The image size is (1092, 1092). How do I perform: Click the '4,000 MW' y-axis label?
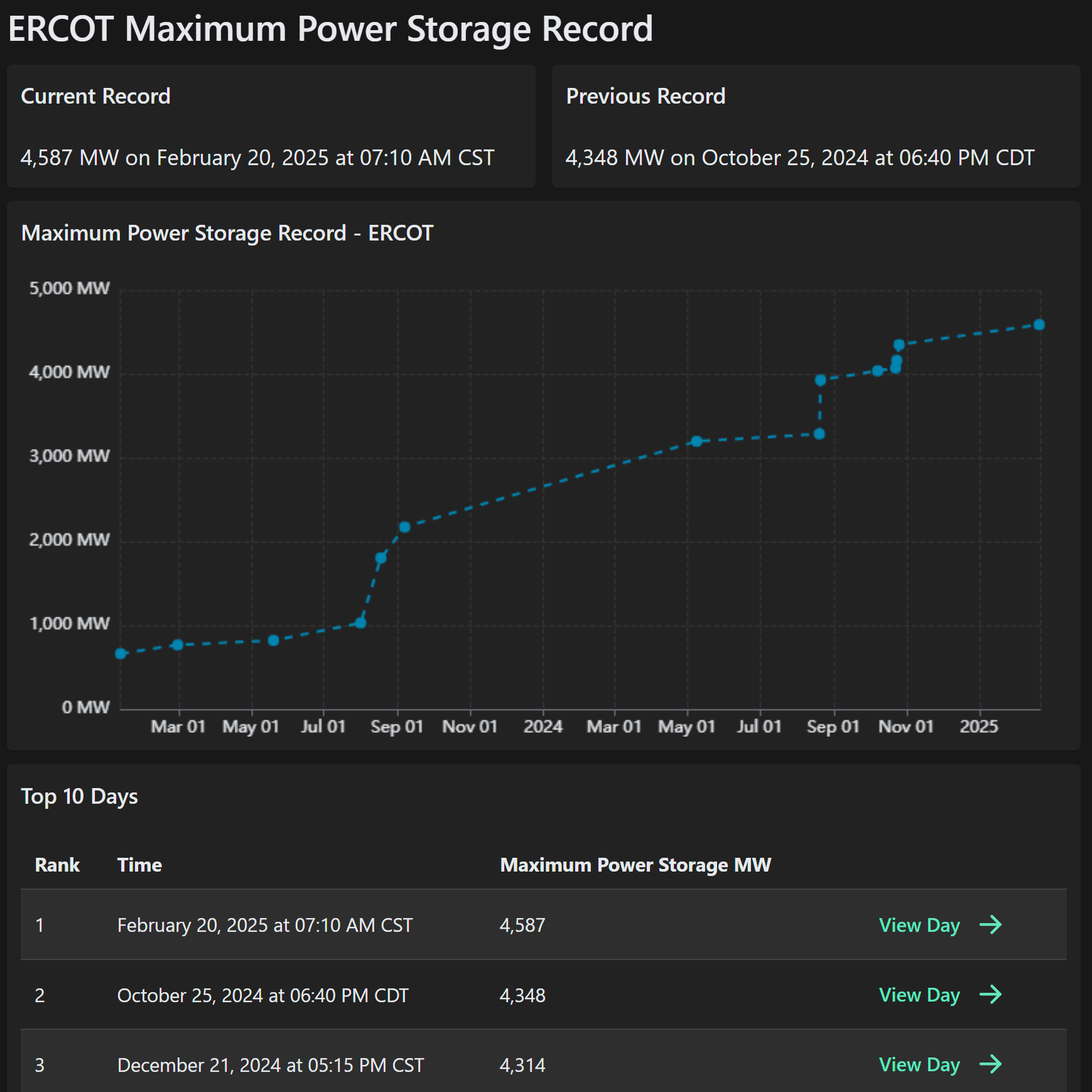coord(69,372)
